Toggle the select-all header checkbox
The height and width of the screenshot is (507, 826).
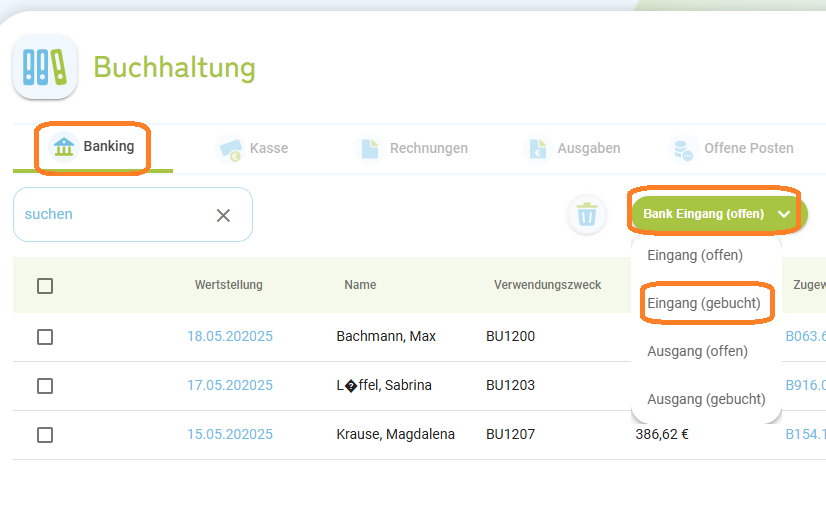point(45,286)
